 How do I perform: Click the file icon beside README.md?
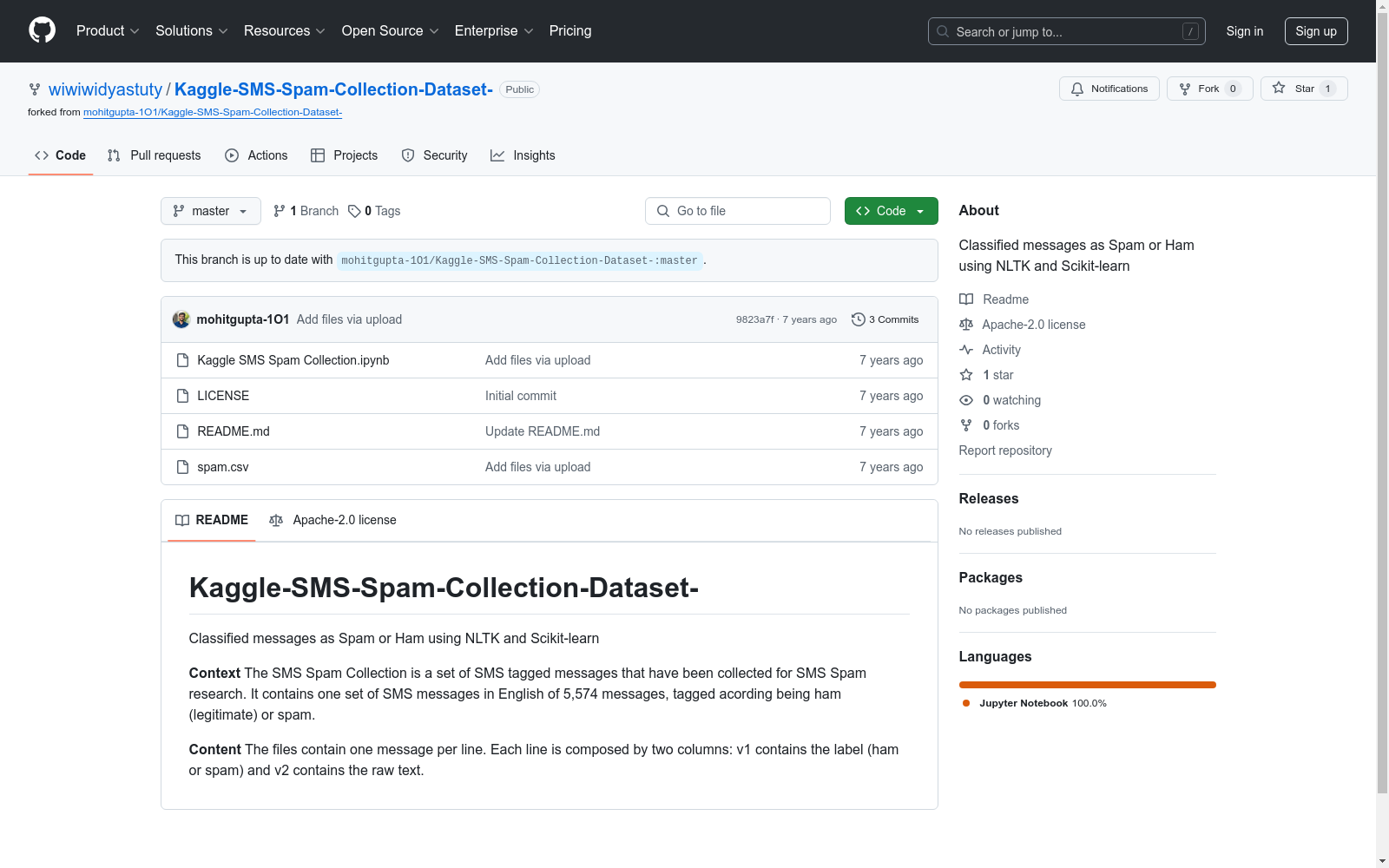[x=182, y=431]
